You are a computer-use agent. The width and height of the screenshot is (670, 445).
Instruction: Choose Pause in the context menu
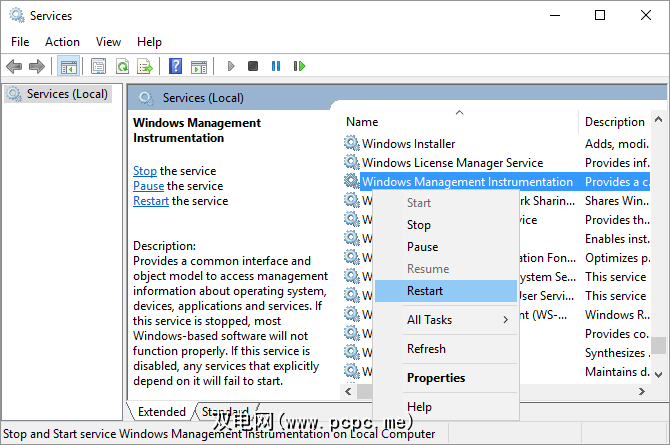pos(446,247)
